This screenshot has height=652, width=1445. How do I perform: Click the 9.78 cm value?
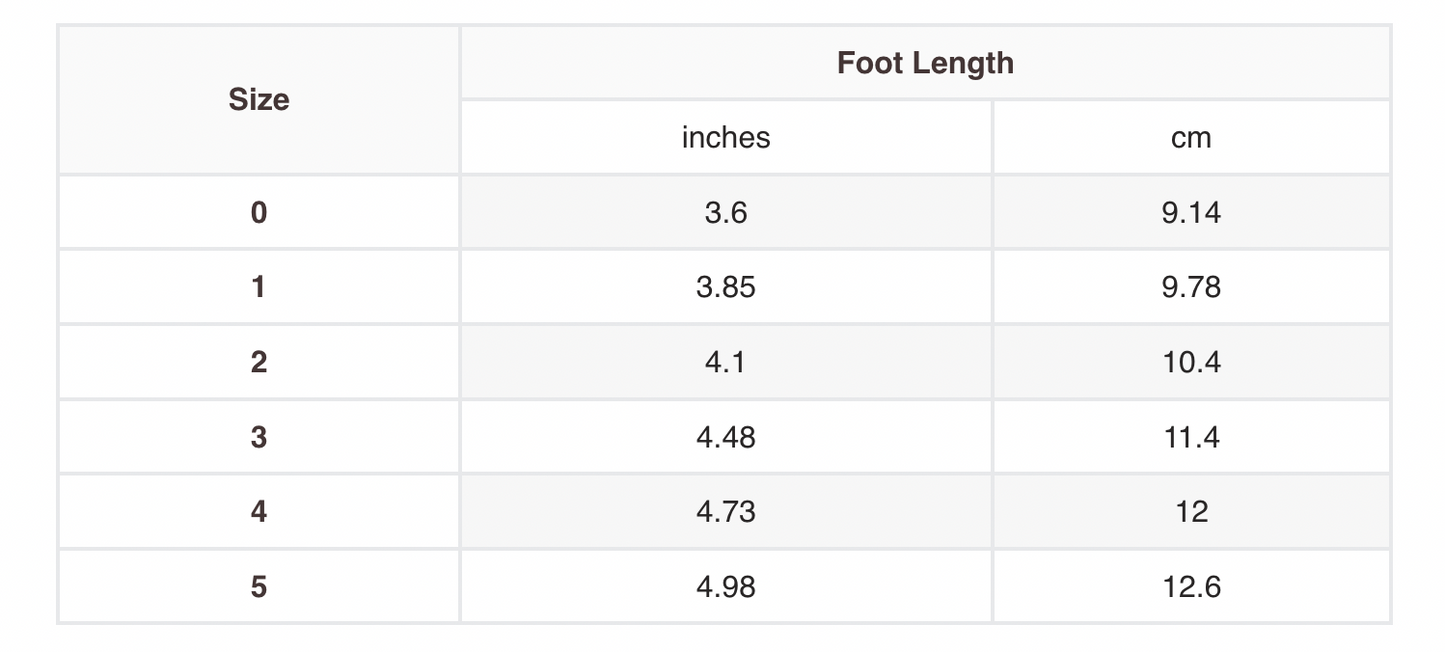(x=1191, y=287)
